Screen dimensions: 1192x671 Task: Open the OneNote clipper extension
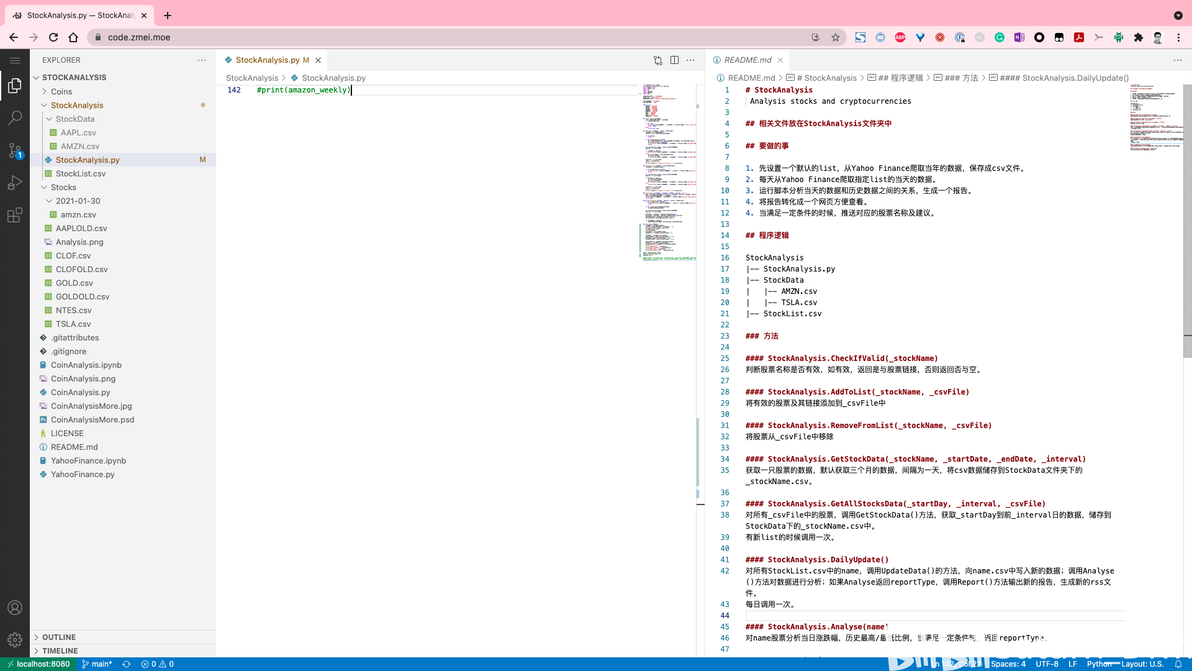point(1019,37)
